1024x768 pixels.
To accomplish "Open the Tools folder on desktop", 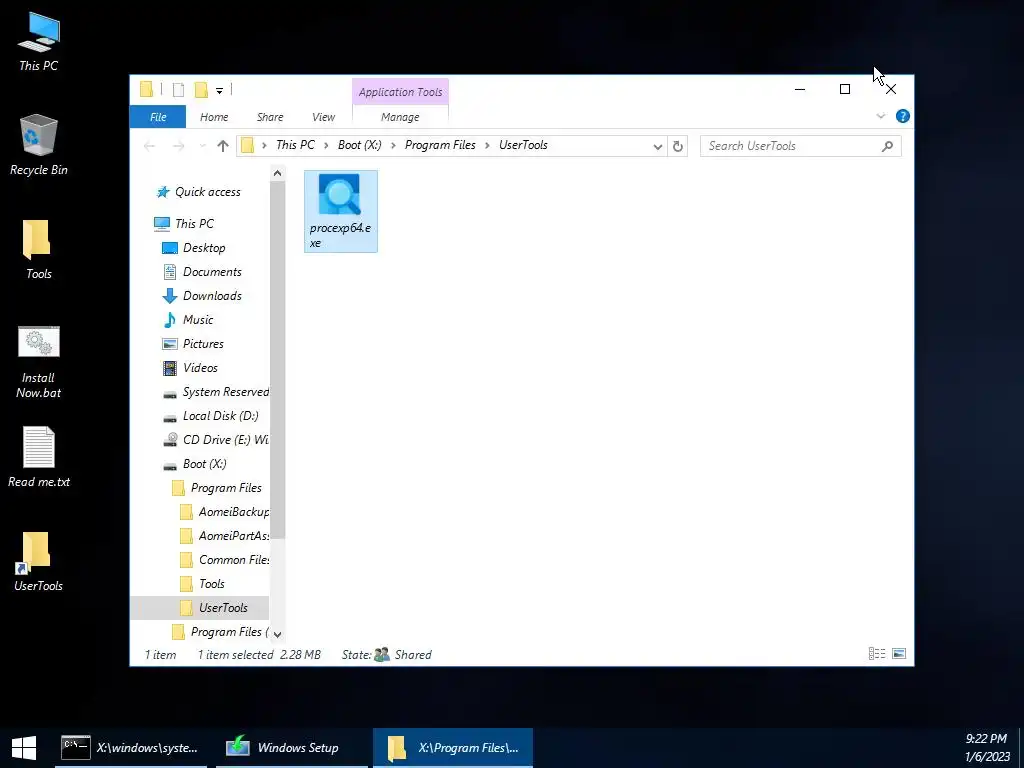I will [38, 250].
